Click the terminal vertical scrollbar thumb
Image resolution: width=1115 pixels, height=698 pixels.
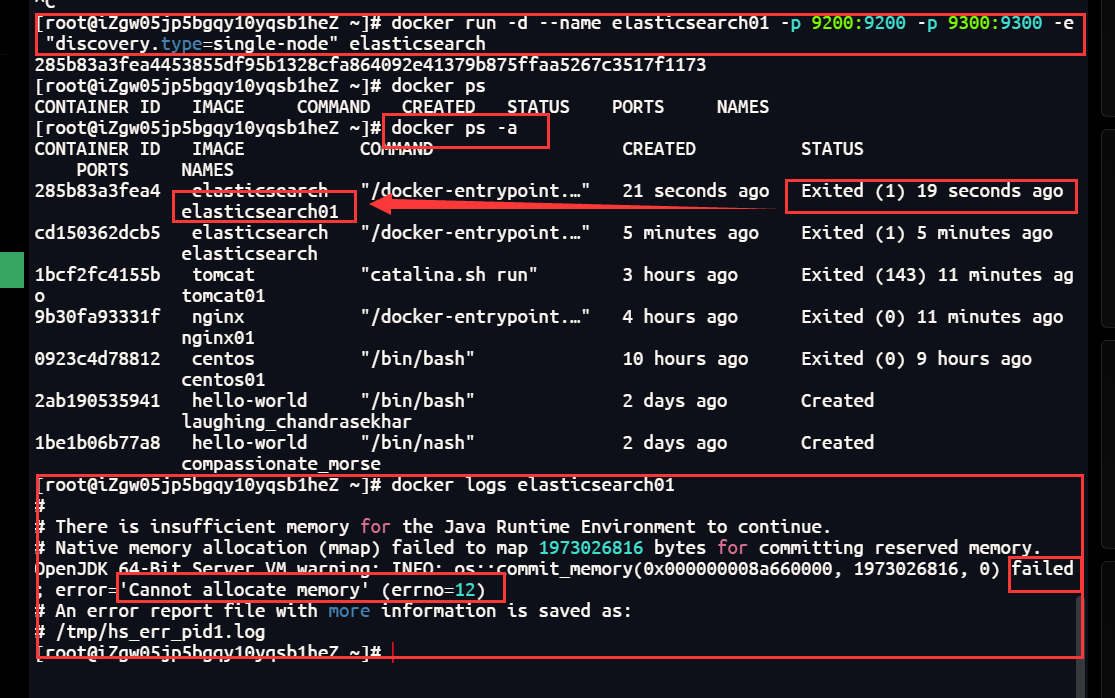1081,647
